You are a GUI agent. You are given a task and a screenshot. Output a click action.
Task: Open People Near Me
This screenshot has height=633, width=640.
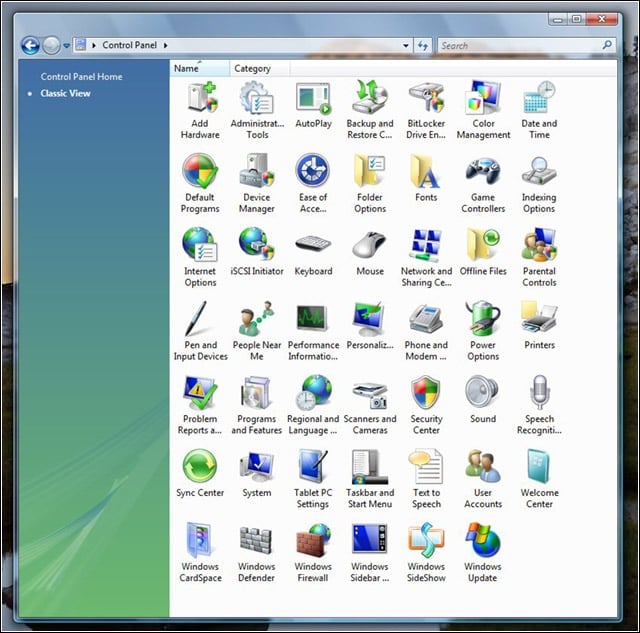[x=257, y=331]
